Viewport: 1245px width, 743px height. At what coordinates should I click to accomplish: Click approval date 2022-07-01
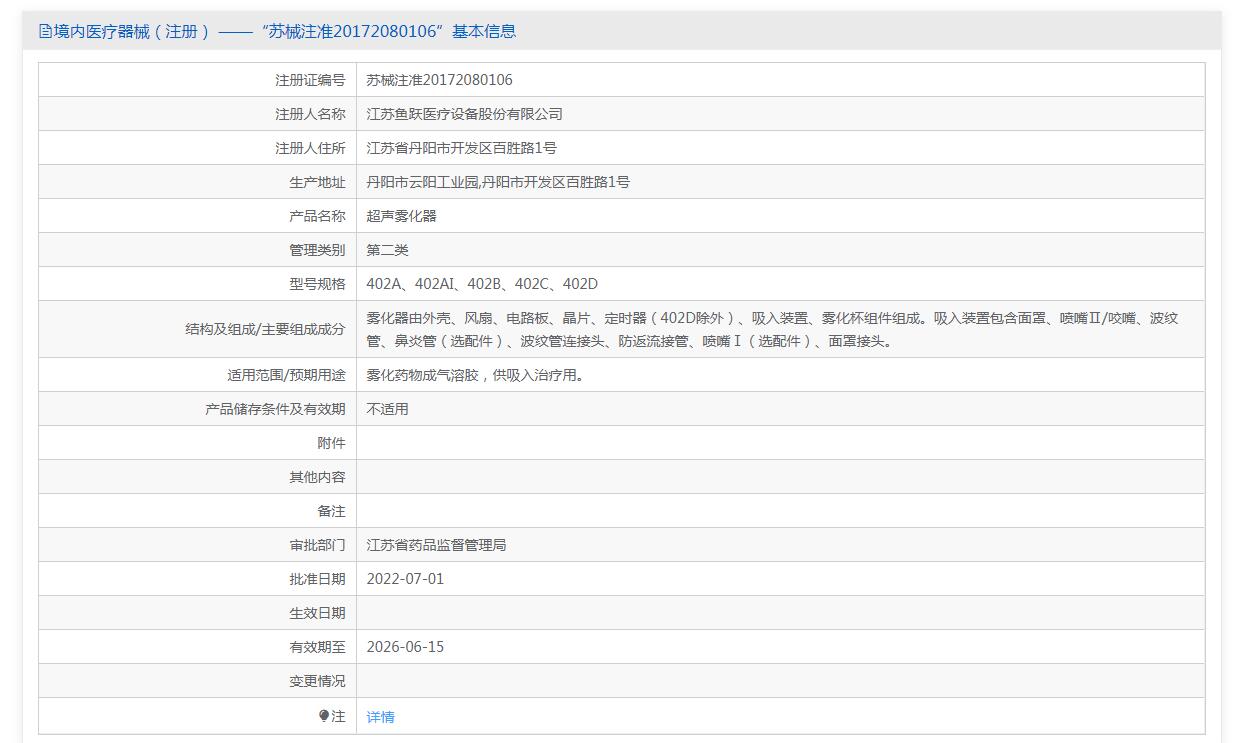(405, 579)
